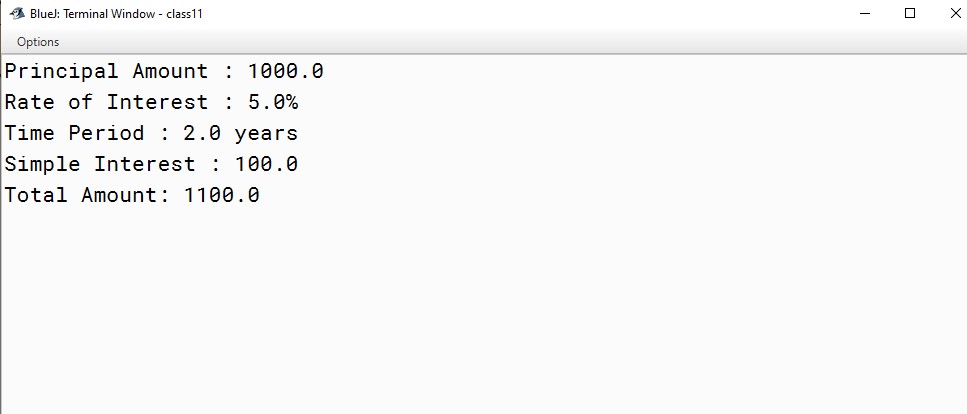The height and width of the screenshot is (414, 967).
Task: Click the word 'Interest' in the rate line
Action: [x=157, y=102]
